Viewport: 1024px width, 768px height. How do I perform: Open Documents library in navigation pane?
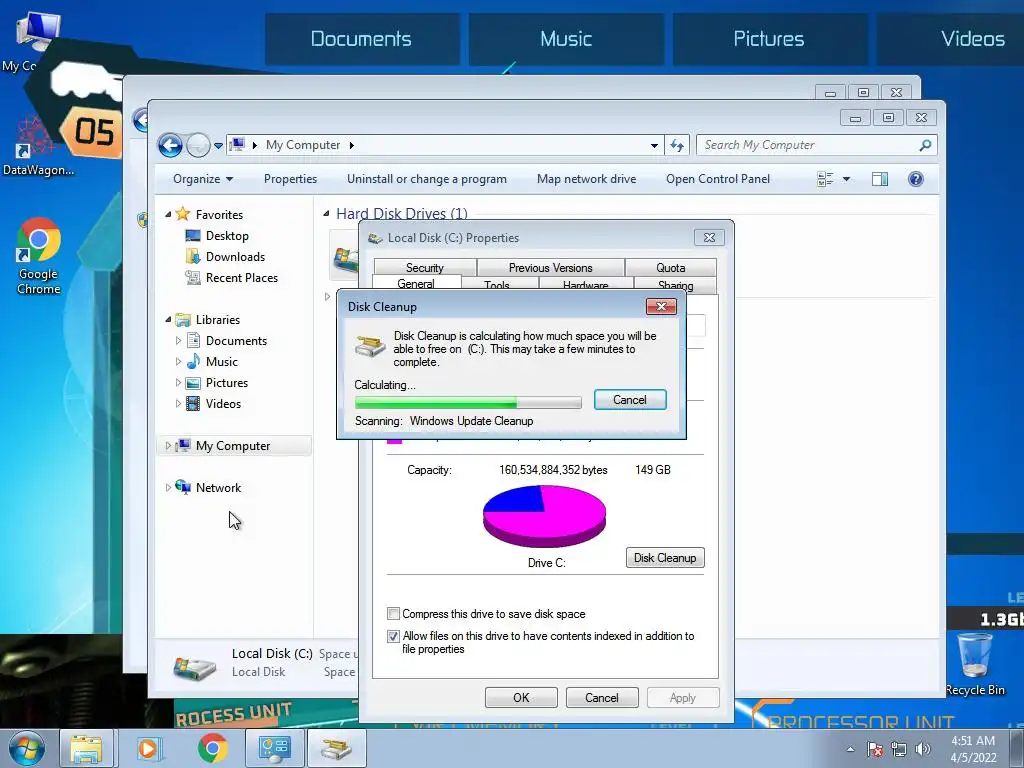236,341
